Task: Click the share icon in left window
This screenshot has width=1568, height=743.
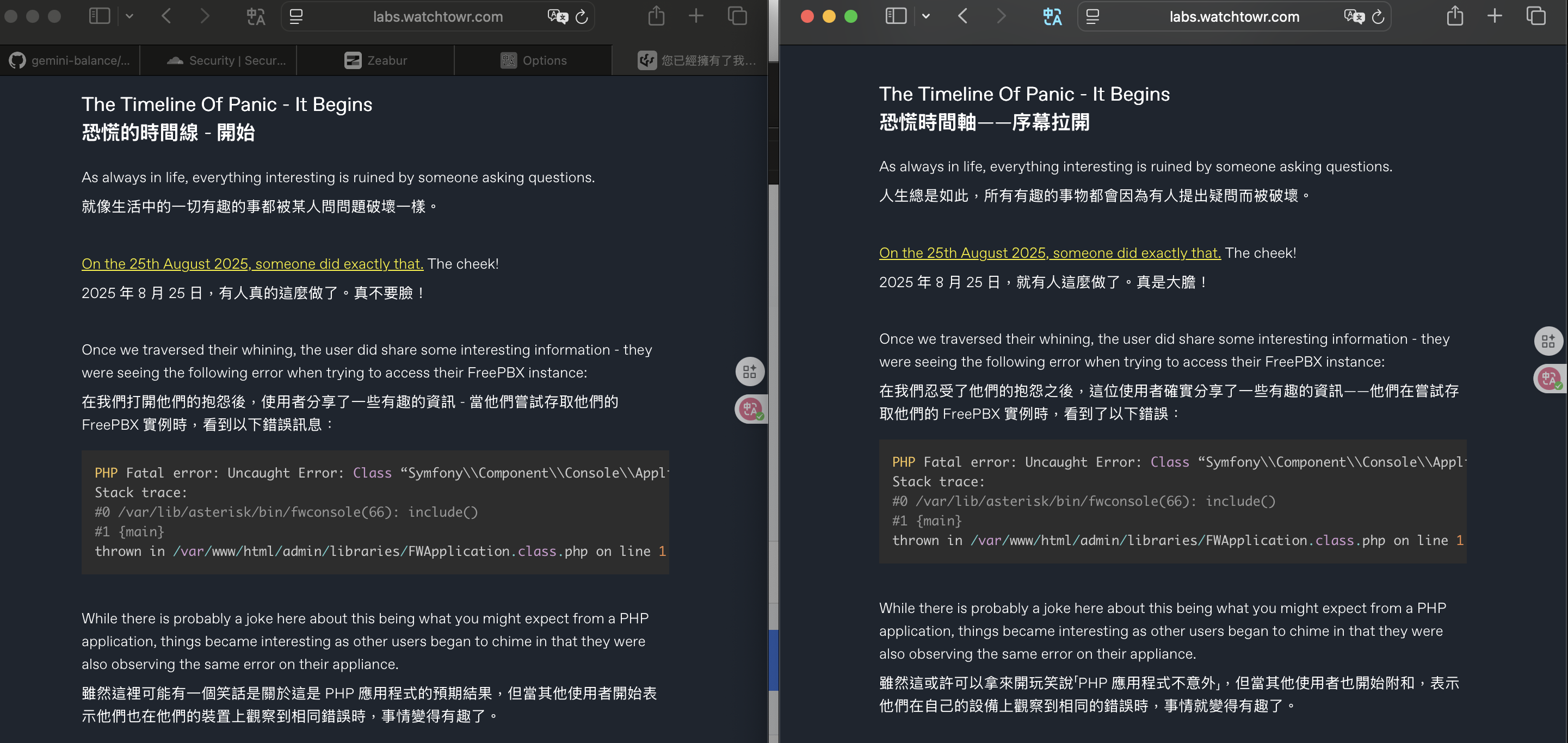Action: point(656,16)
